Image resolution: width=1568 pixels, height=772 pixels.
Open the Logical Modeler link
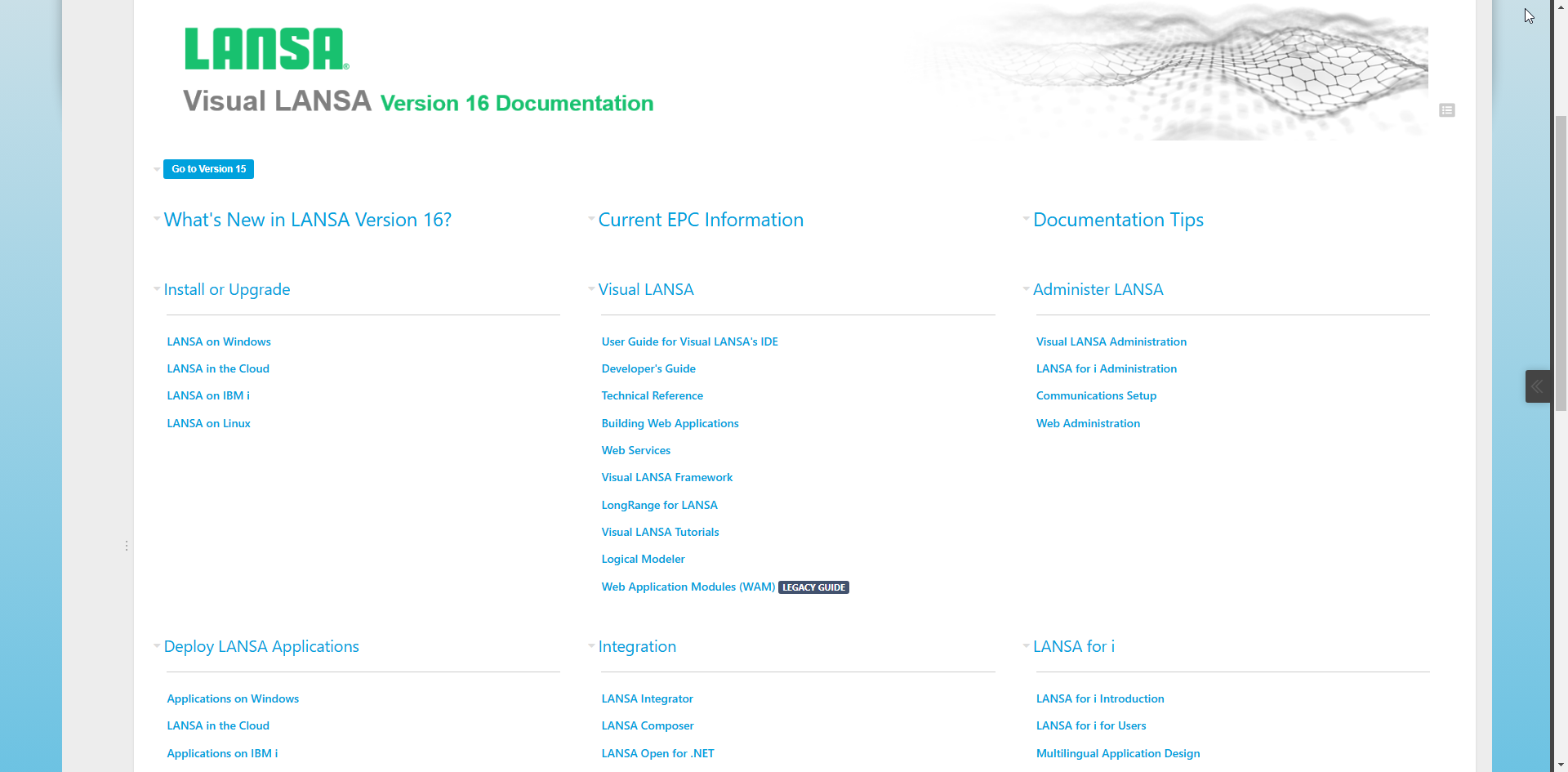[643, 559]
